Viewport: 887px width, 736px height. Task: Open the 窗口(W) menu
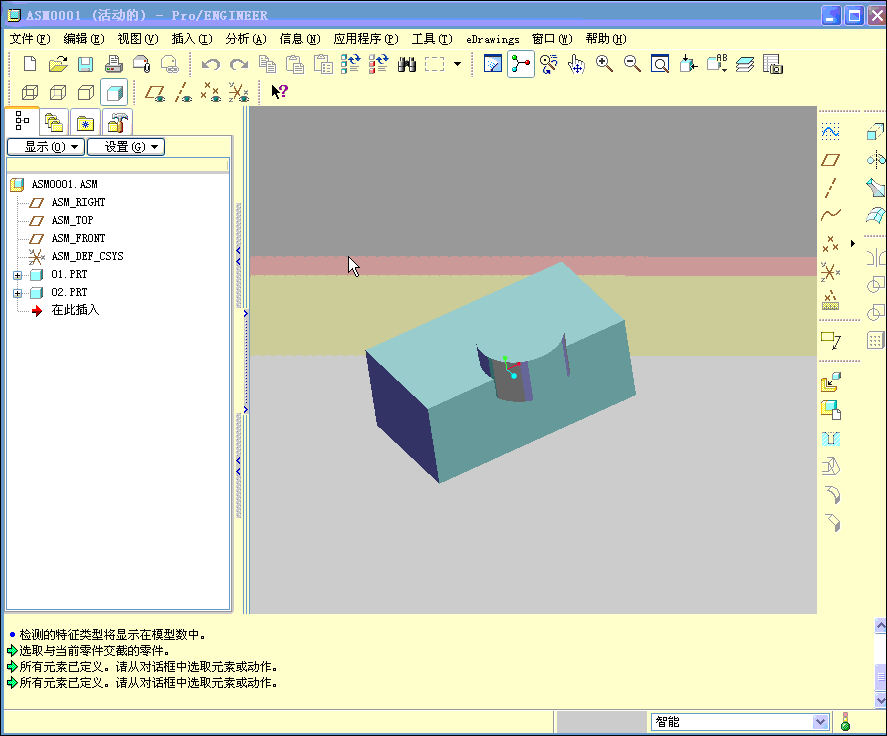(552, 39)
